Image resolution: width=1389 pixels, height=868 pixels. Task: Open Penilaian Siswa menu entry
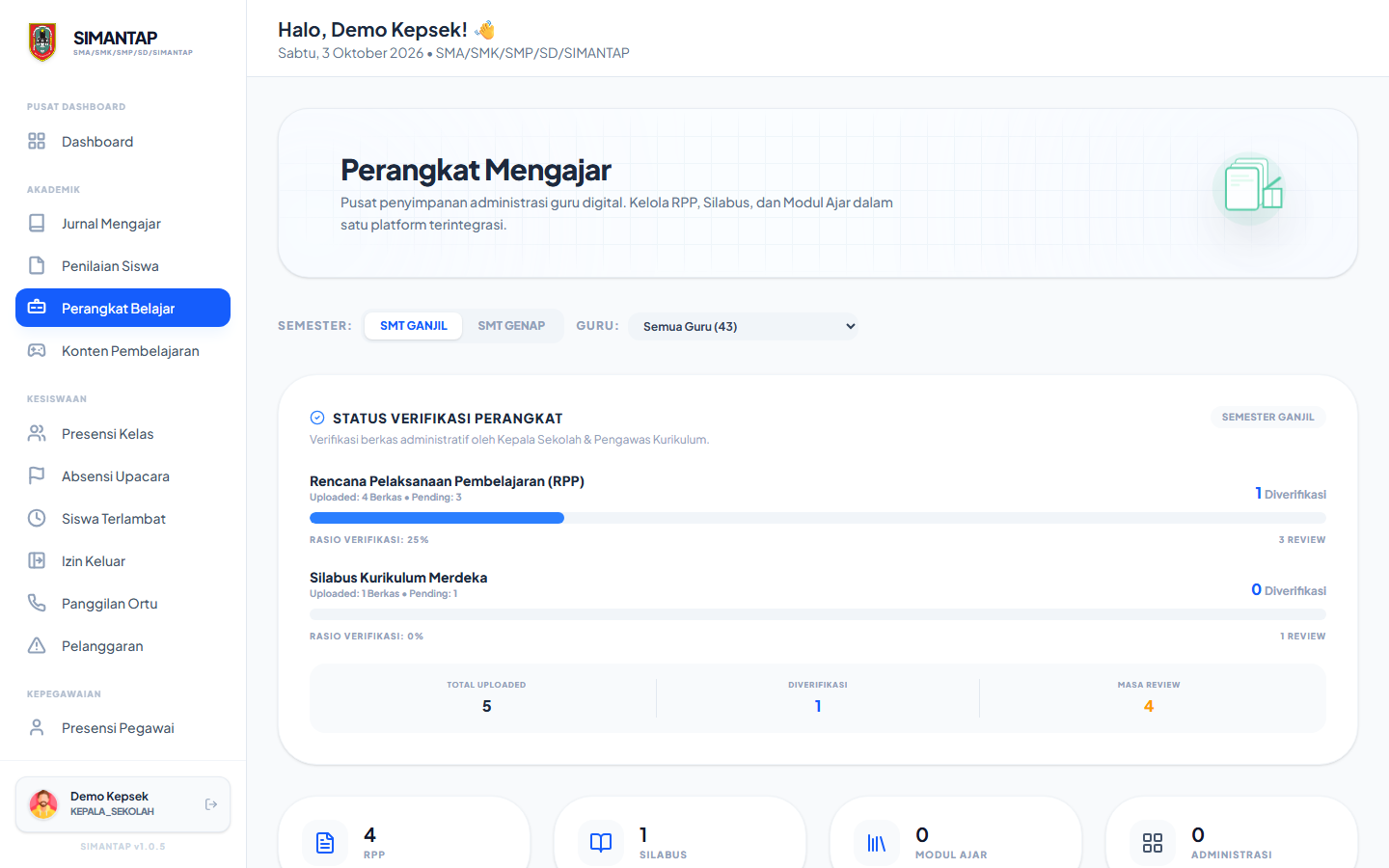point(123,266)
